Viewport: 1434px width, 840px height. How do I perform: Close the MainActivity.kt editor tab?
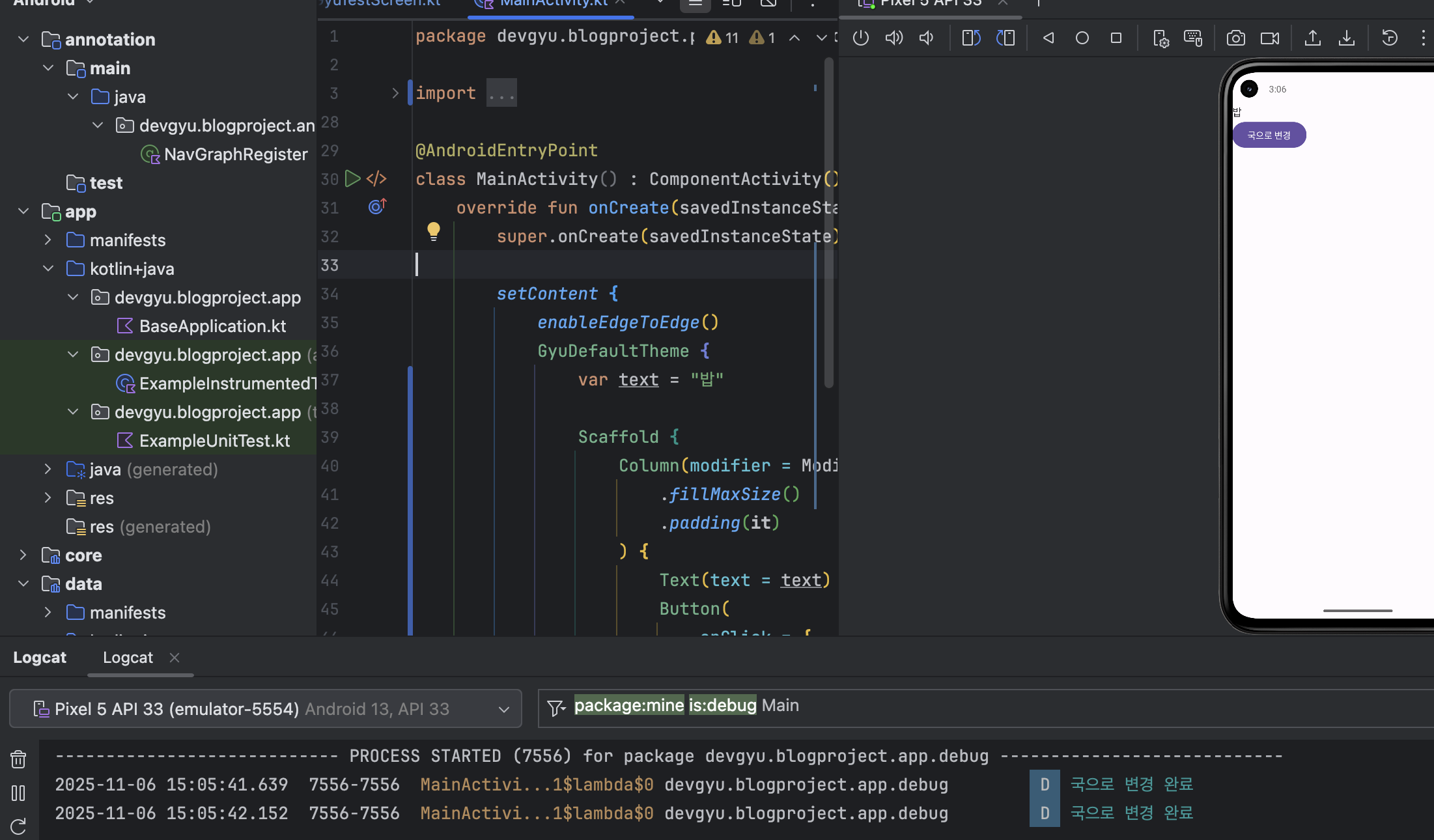[x=621, y=3]
